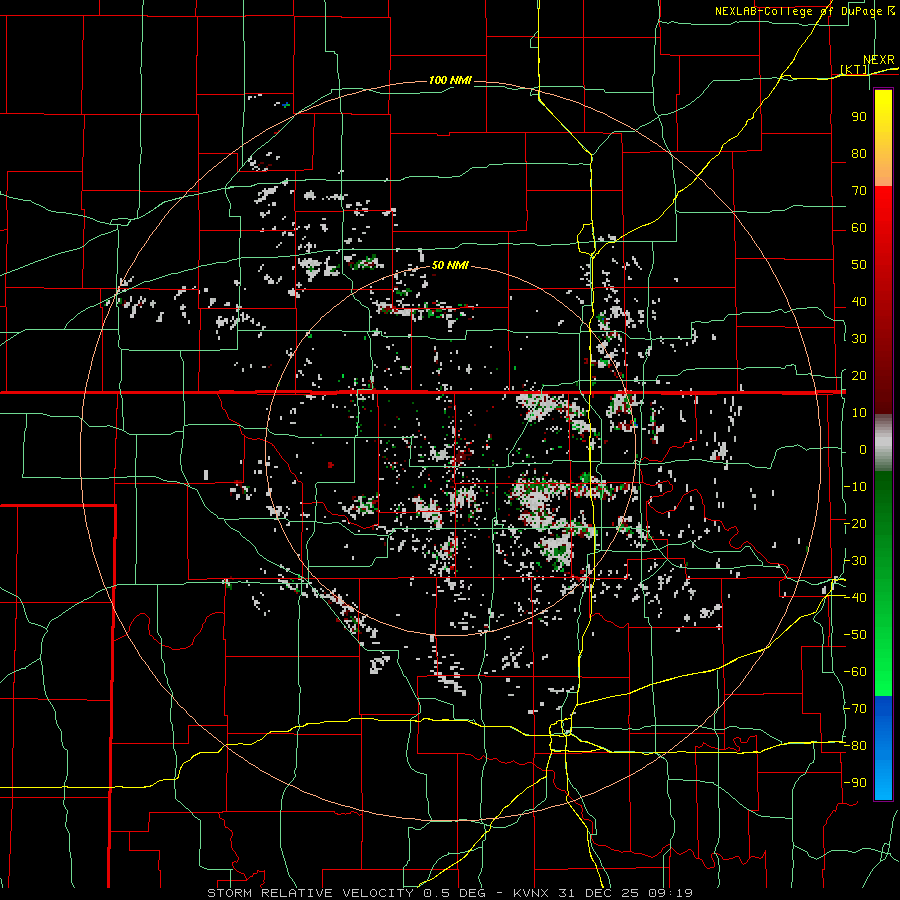Viewport: 900px width, 900px height.
Task: Click the positive 70 knot scale label
Action: pyautogui.click(x=859, y=191)
